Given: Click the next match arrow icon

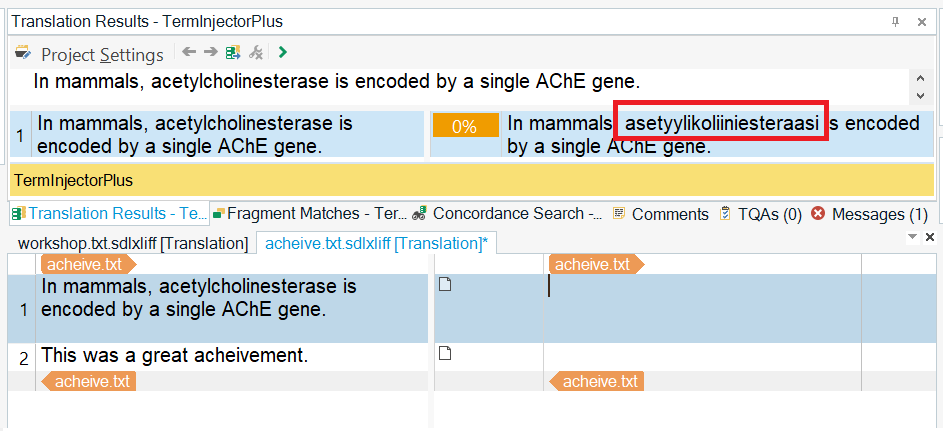Looking at the screenshot, I should click(210, 53).
